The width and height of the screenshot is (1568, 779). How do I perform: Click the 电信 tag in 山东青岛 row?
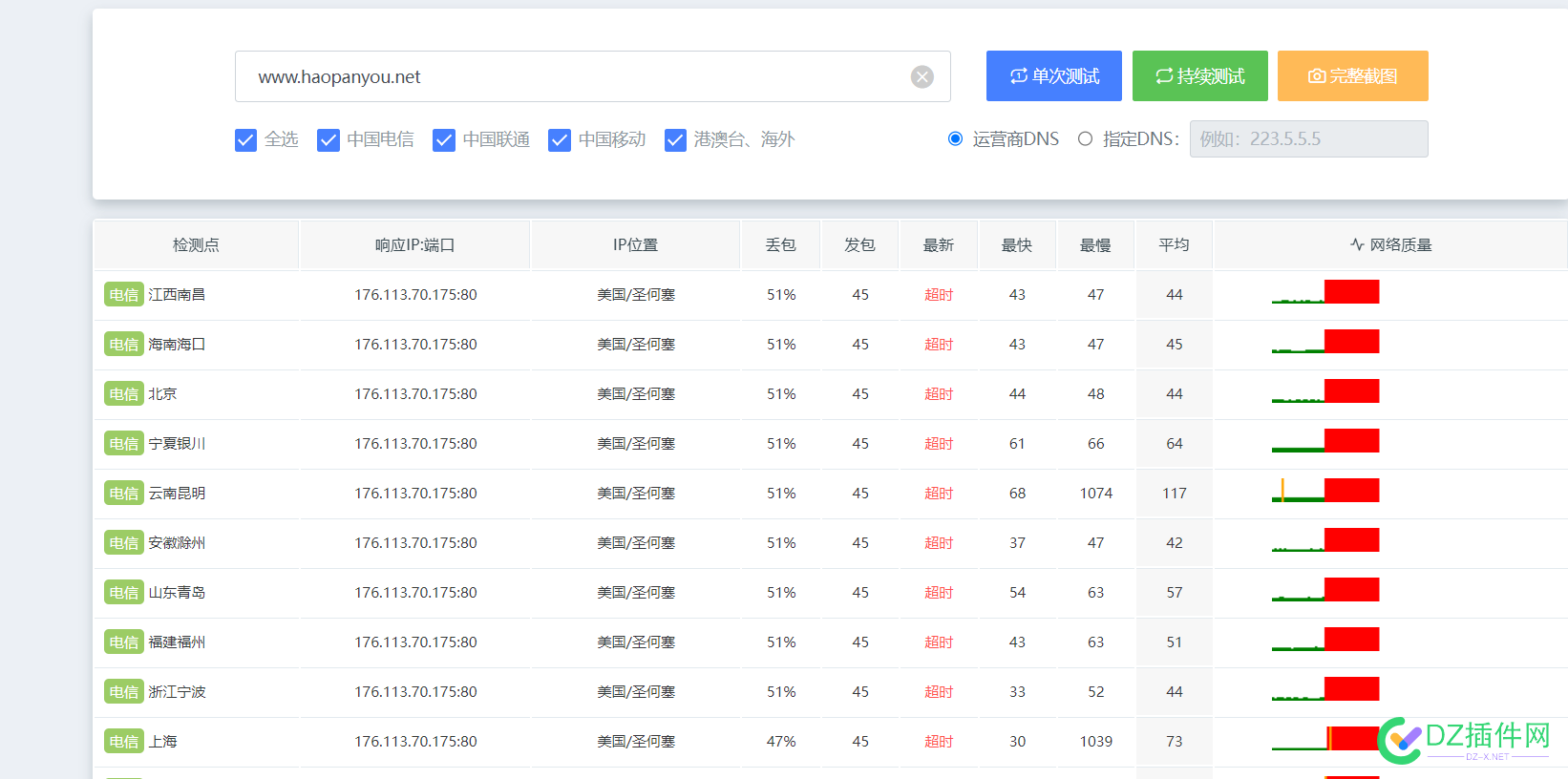tap(123, 593)
